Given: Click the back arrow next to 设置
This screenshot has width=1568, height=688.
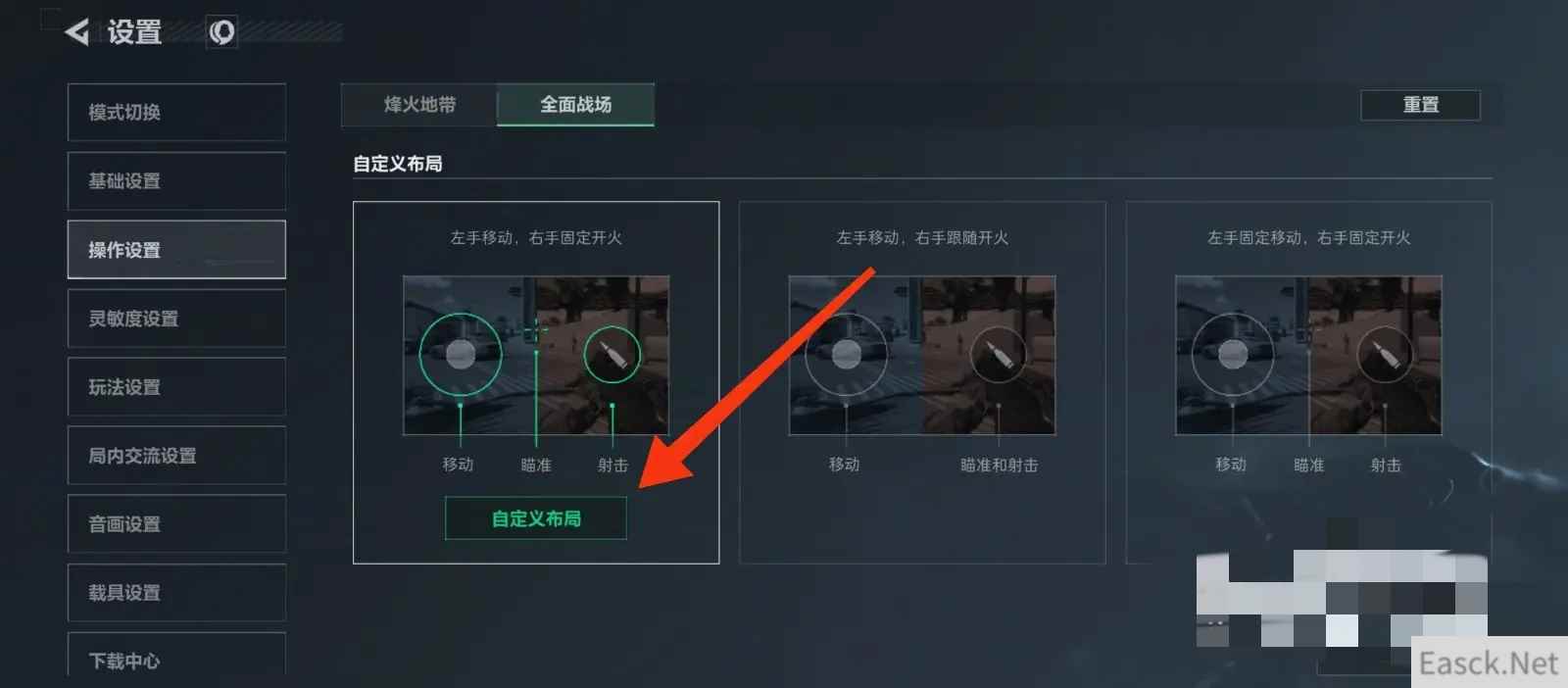Looking at the screenshot, I should point(77,32).
